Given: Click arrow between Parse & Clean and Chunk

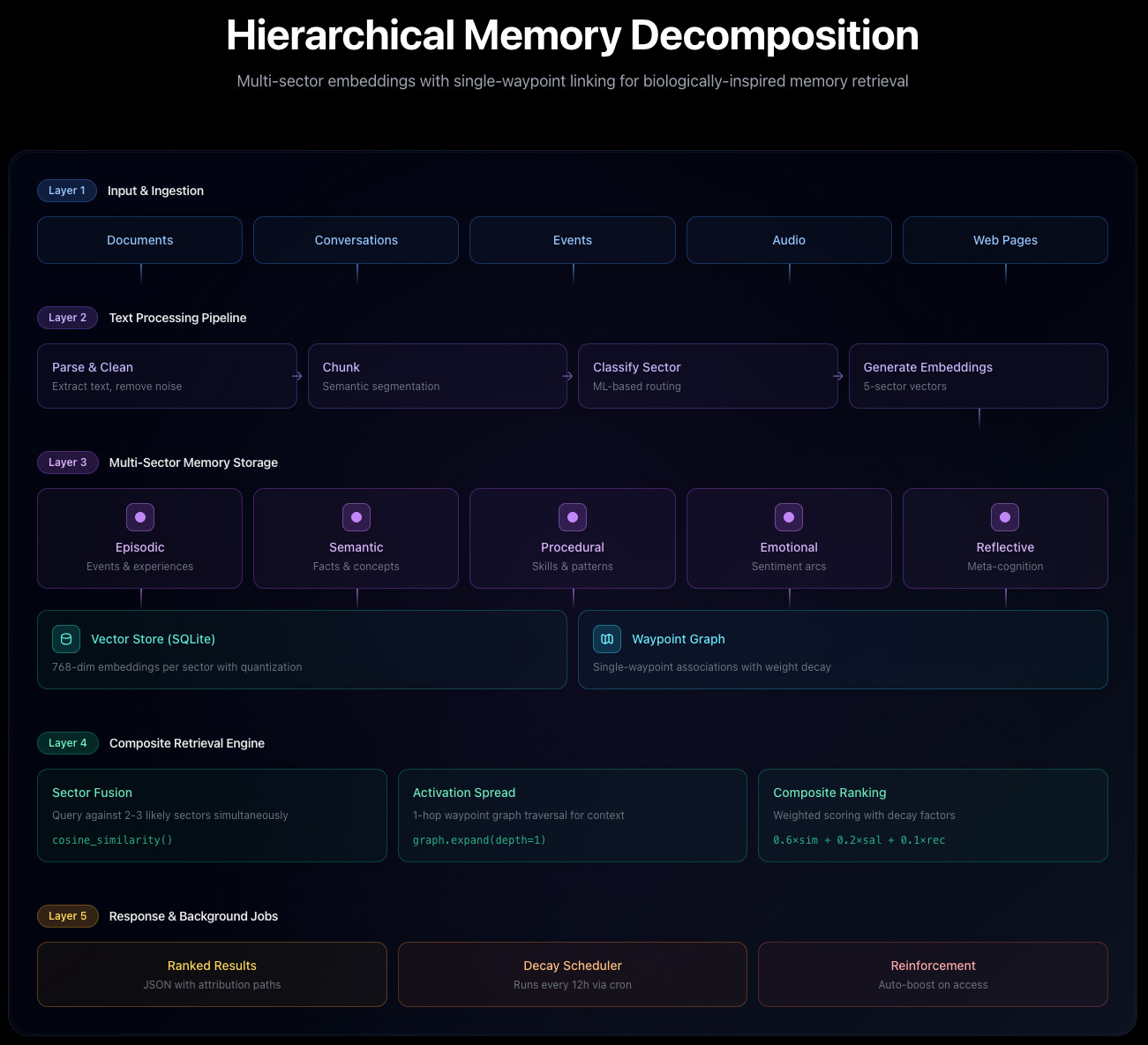Looking at the screenshot, I should [x=297, y=376].
